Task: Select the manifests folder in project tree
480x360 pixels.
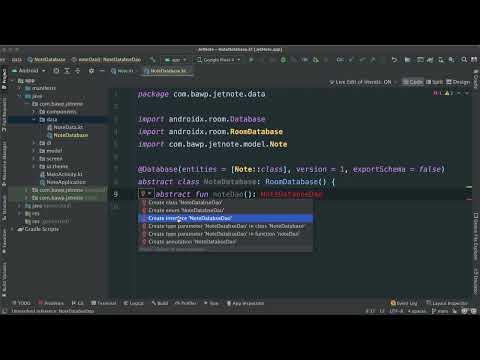Action: [x=41, y=88]
